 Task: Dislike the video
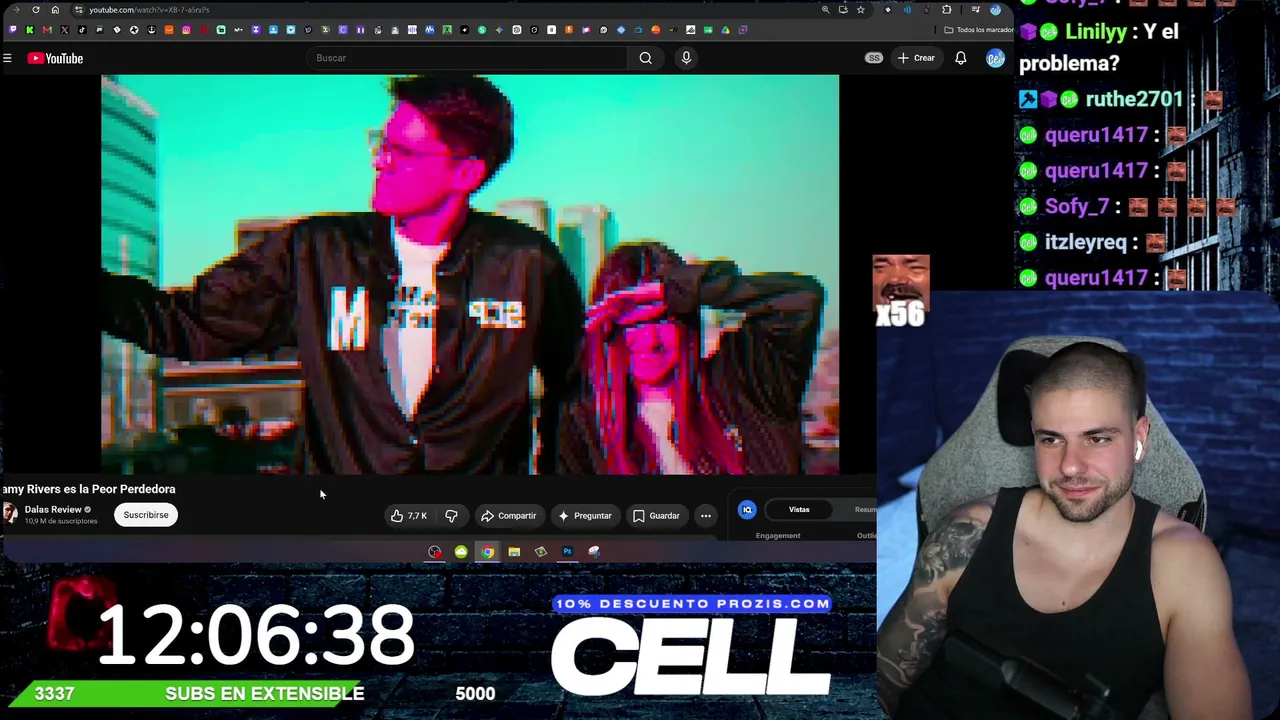pyautogui.click(x=451, y=516)
